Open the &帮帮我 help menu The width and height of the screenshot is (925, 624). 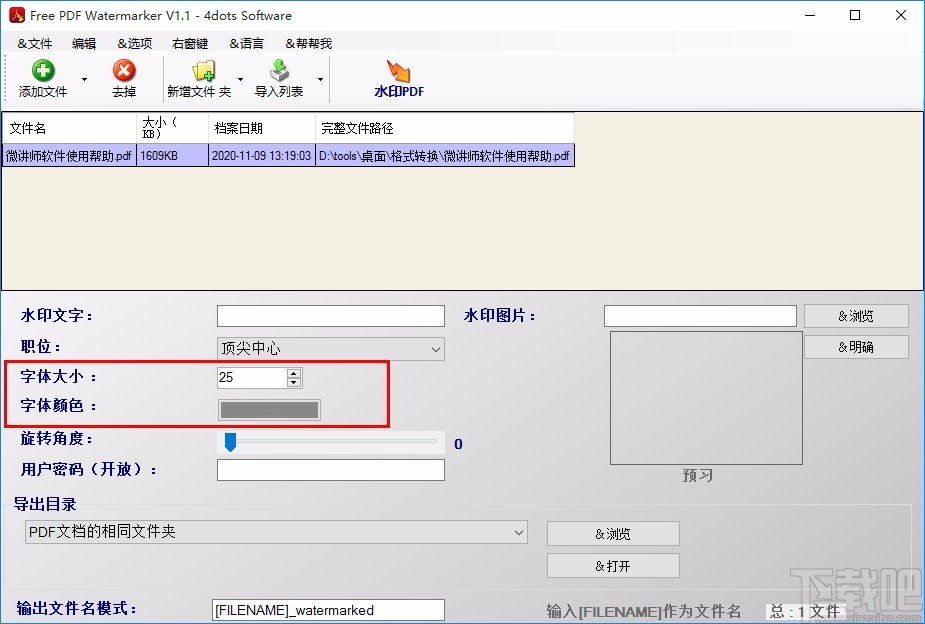[x=309, y=43]
